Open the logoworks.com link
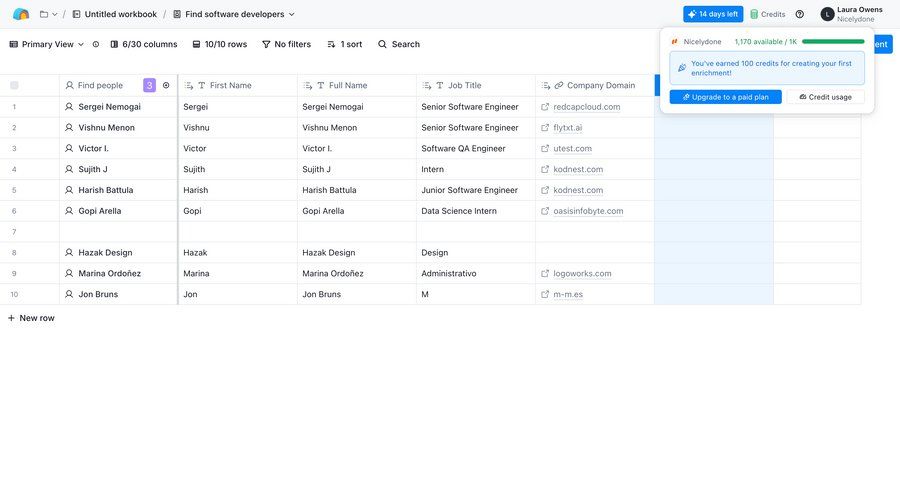 582,274
